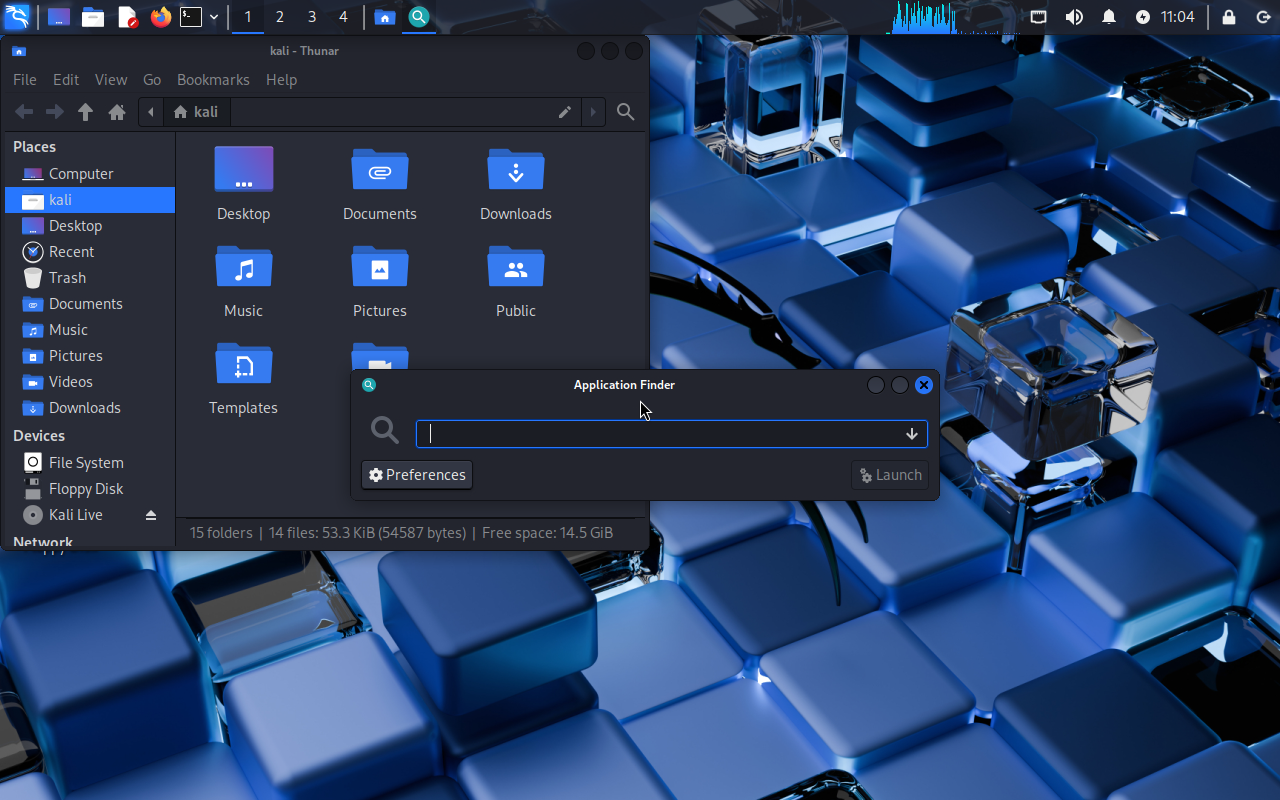The width and height of the screenshot is (1280, 800).
Task: Select Pictures in Places sidebar
Action: (90, 356)
